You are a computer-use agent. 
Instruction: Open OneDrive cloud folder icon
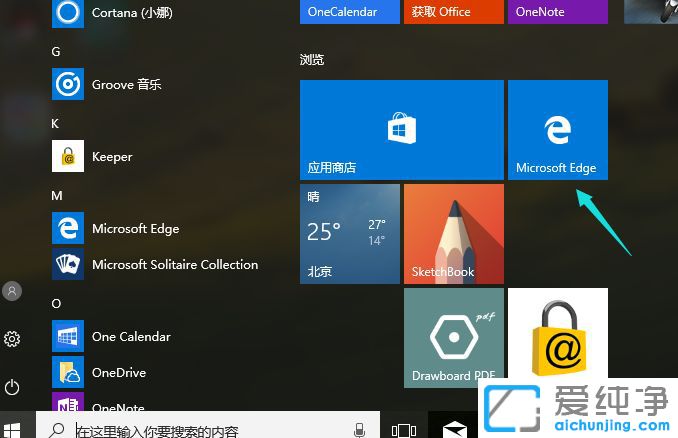(68, 372)
